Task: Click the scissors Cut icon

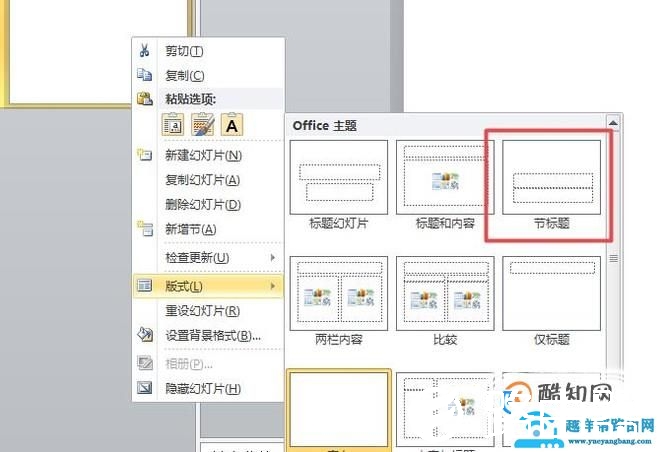Action: pyautogui.click(x=145, y=51)
